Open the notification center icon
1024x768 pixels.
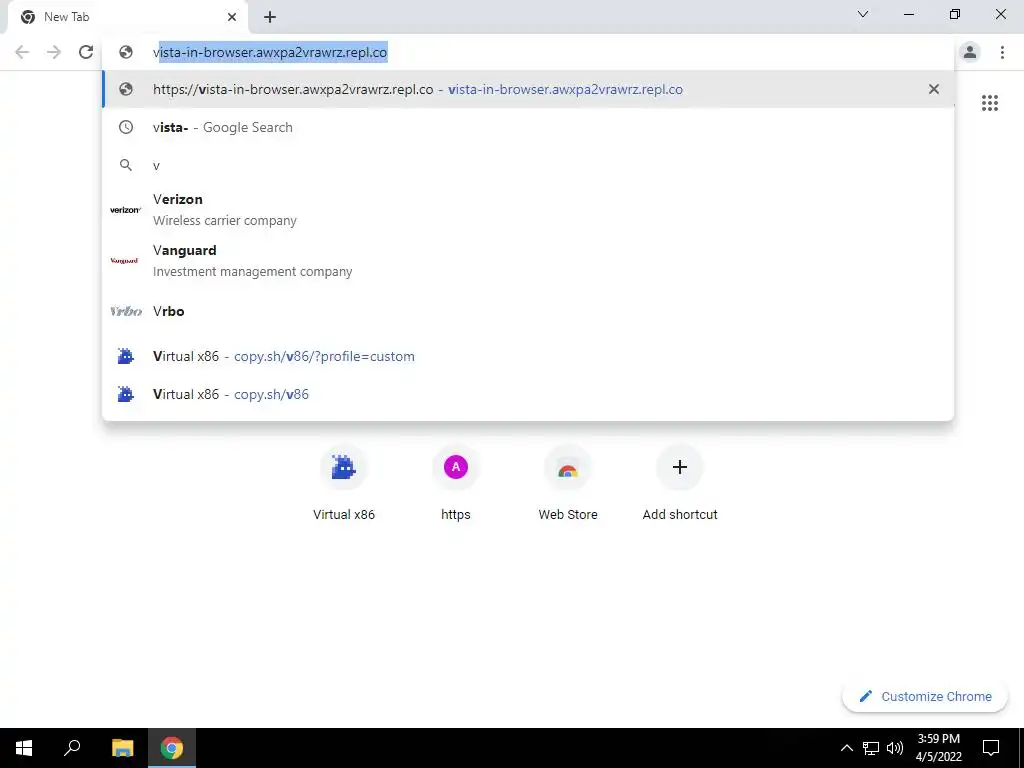click(991, 748)
